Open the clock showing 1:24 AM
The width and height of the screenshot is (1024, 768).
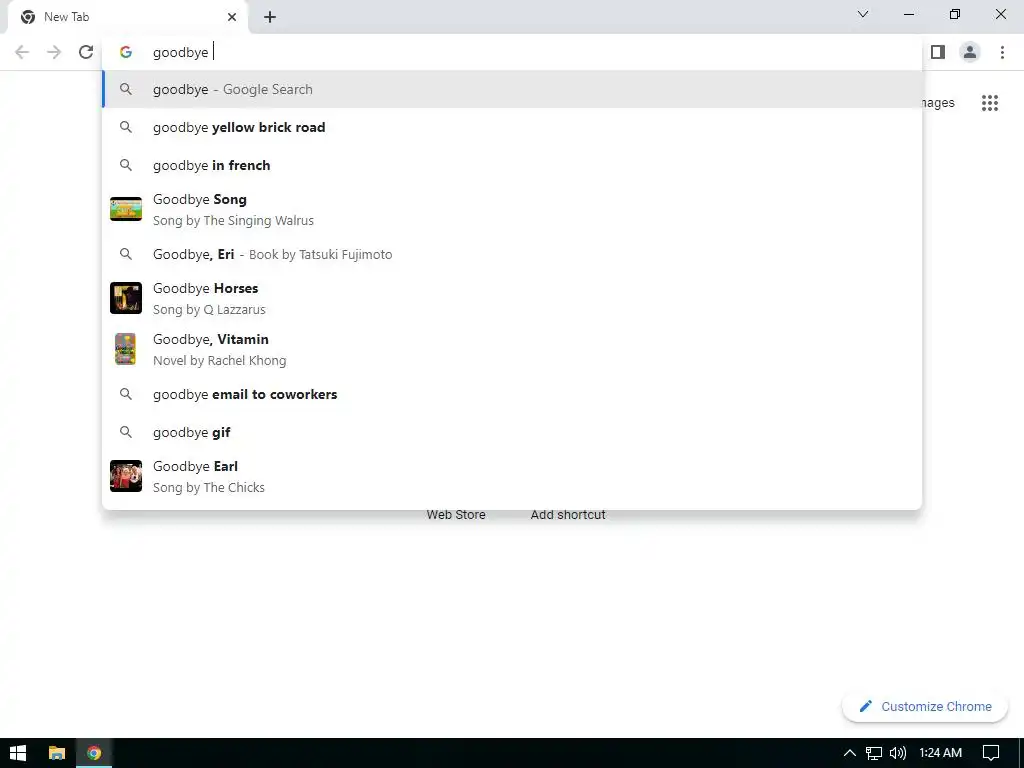coord(940,753)
